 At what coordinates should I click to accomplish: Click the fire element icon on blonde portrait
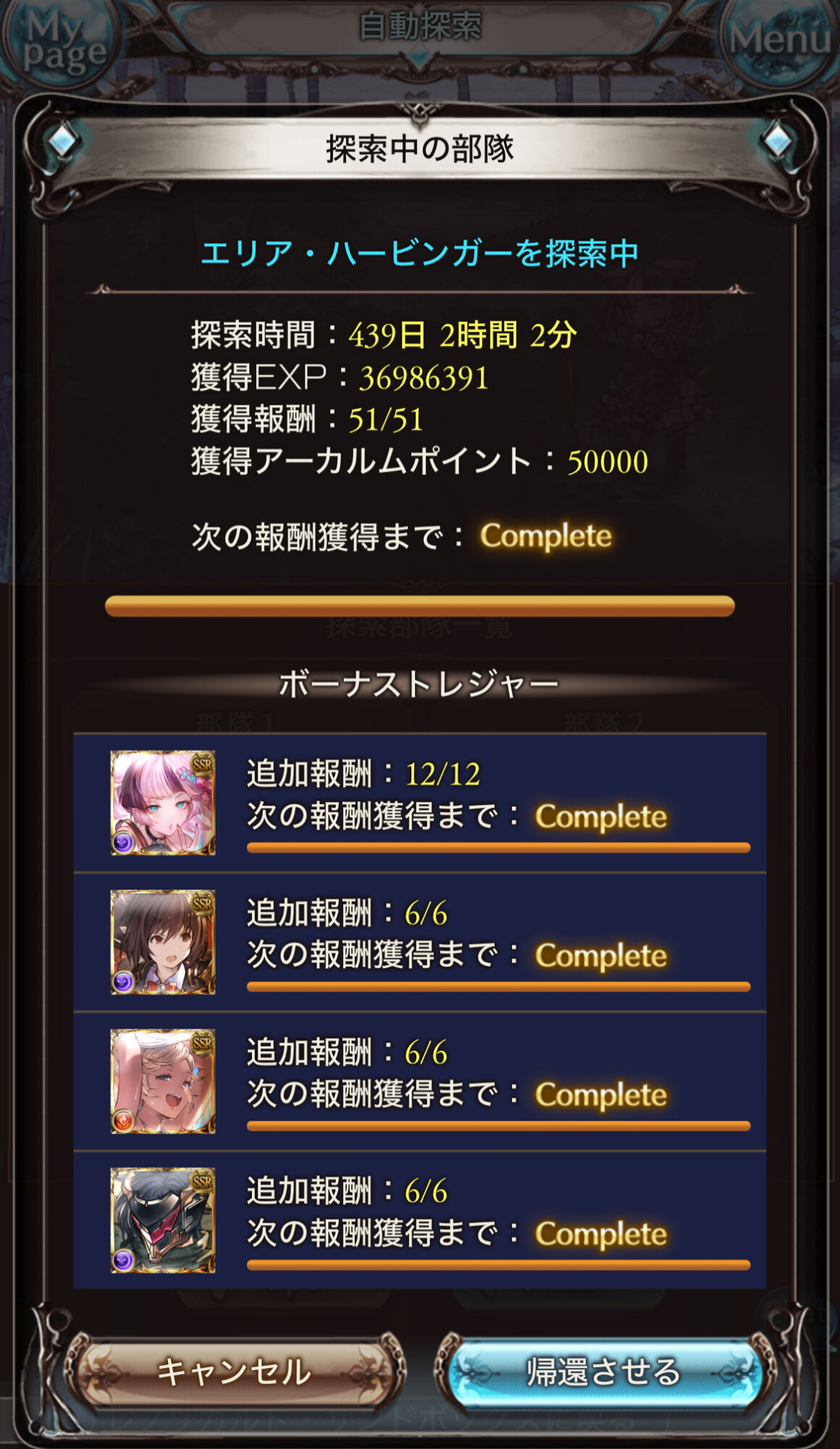point(123,1121)
